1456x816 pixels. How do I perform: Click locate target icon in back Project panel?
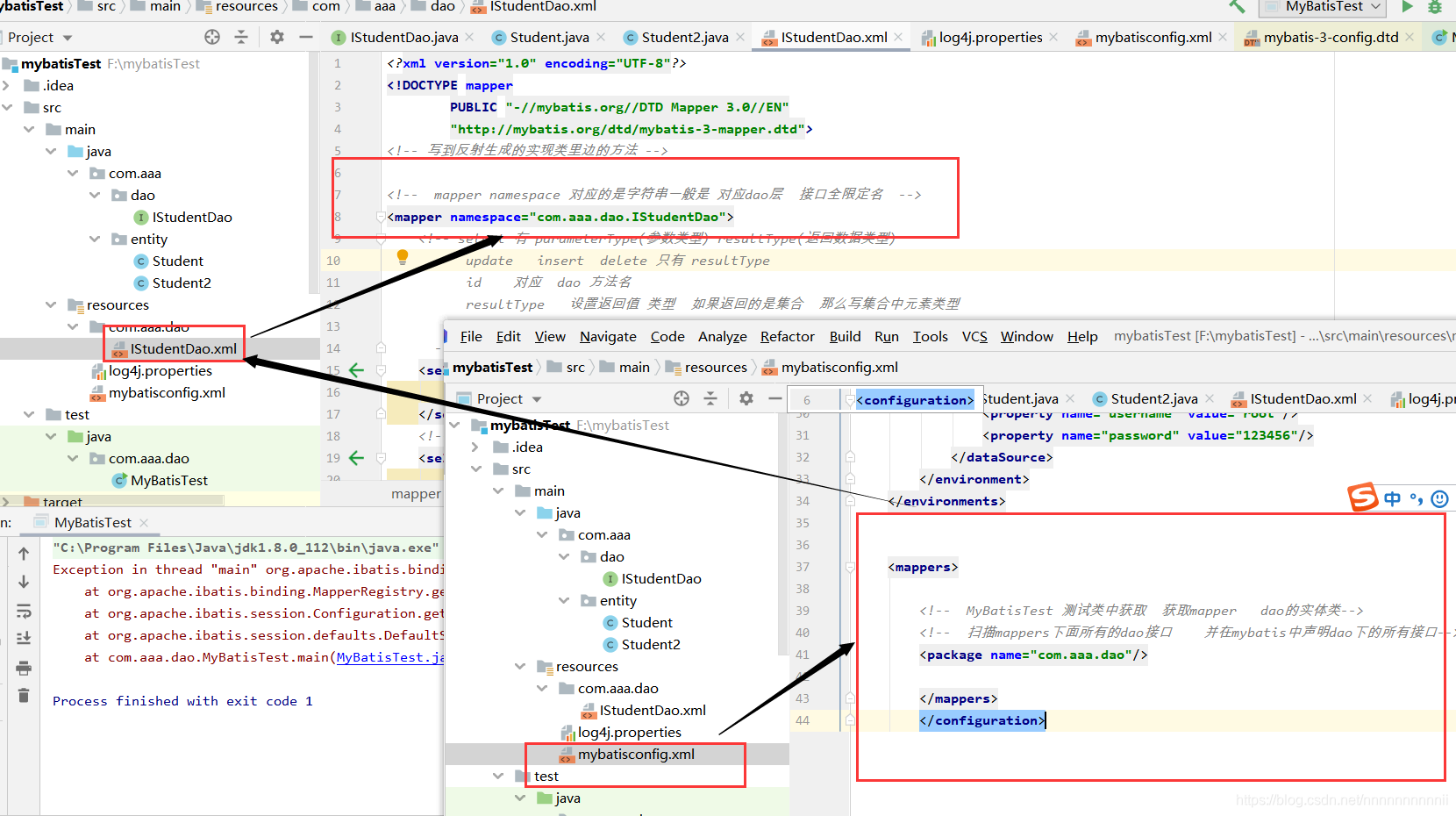212,37
